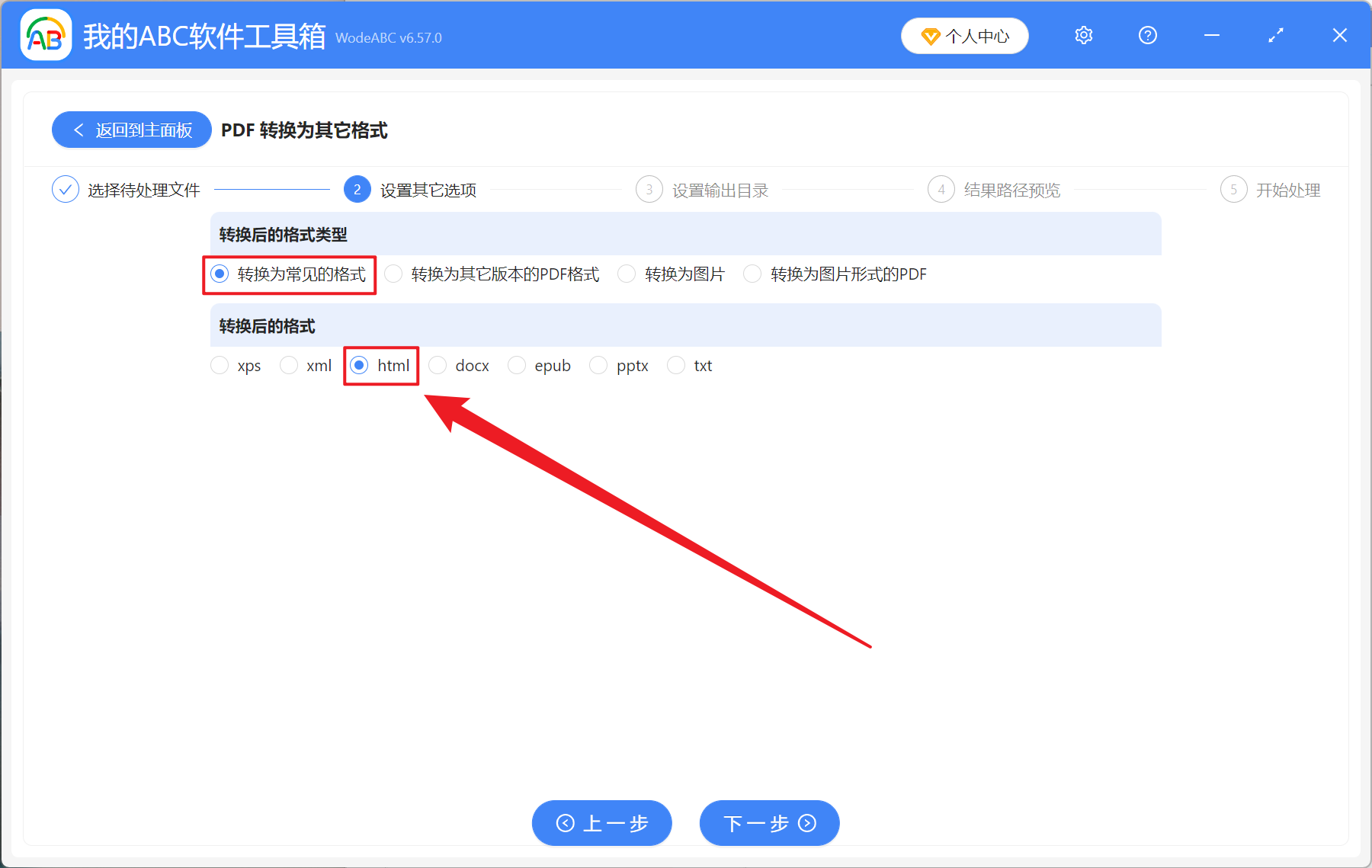Click 返回到主面板 to go back
The height and width of the screenshot is (868, 1372).
pyautogui.click(x=131, y=130)
